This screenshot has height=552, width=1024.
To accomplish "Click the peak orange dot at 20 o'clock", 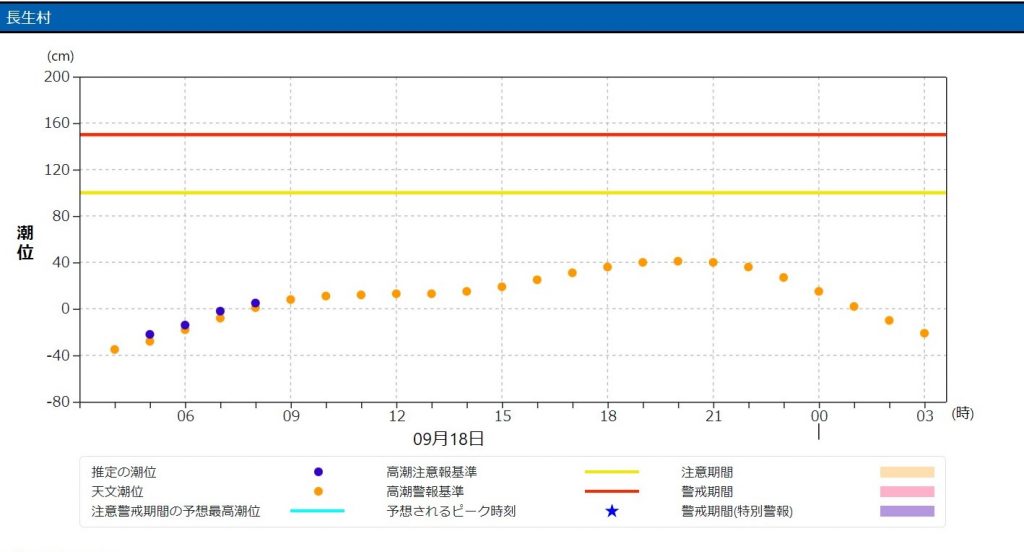I will (x=678, y=261).
